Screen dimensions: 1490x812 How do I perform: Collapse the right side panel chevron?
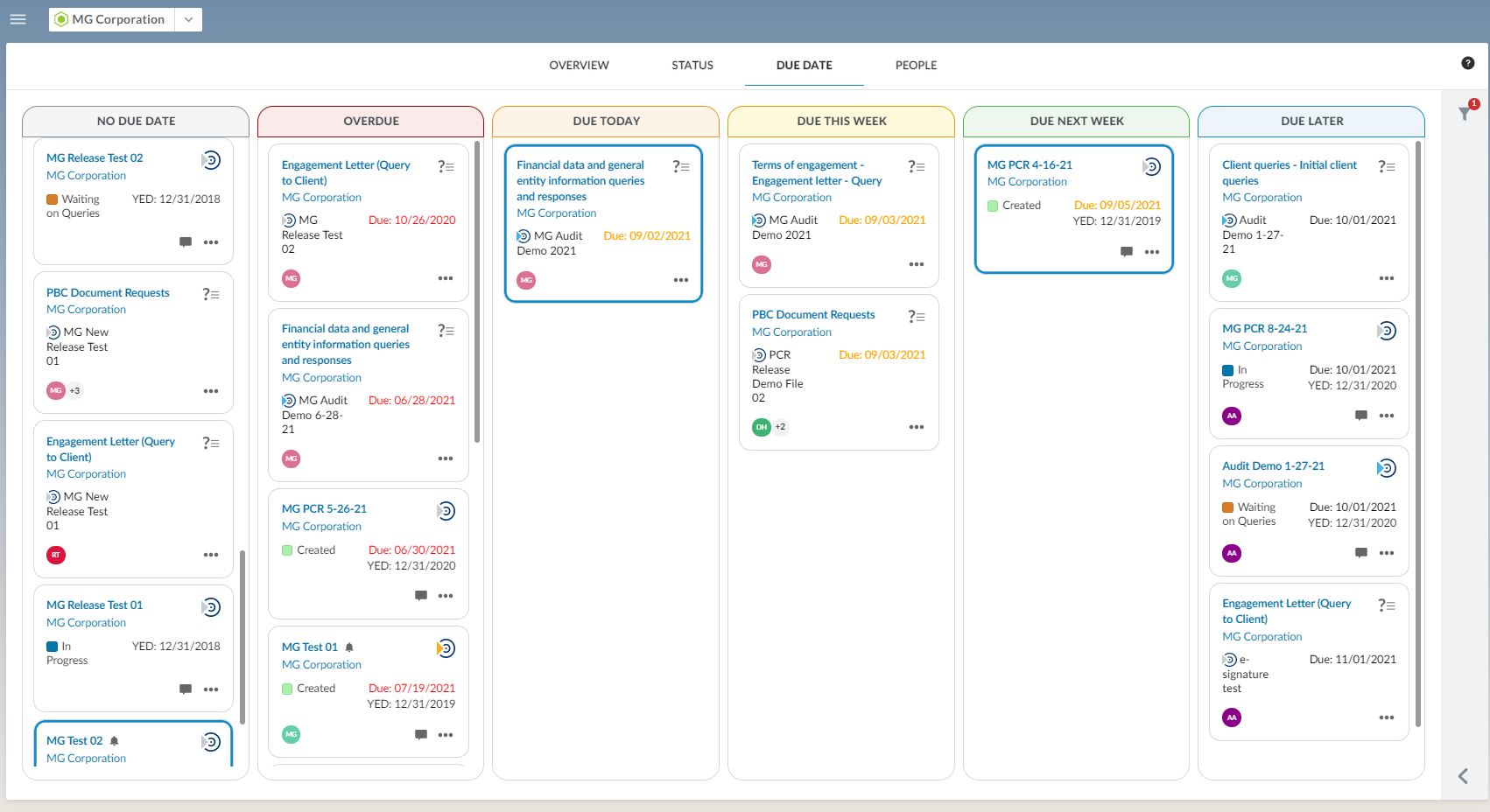click(x=1463, y=776)
